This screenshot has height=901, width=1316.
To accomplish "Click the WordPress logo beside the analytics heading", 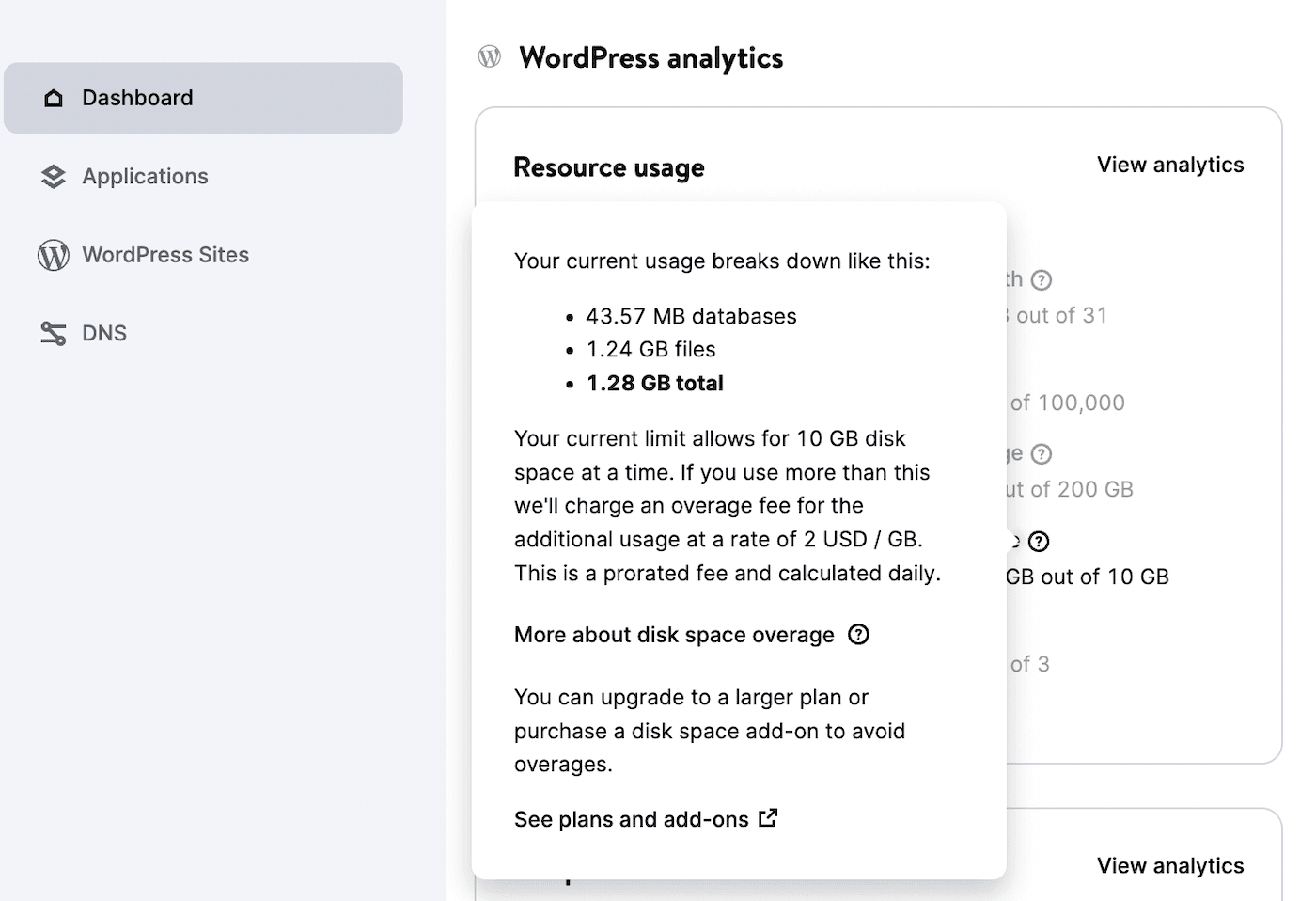I will click(489, 56).
